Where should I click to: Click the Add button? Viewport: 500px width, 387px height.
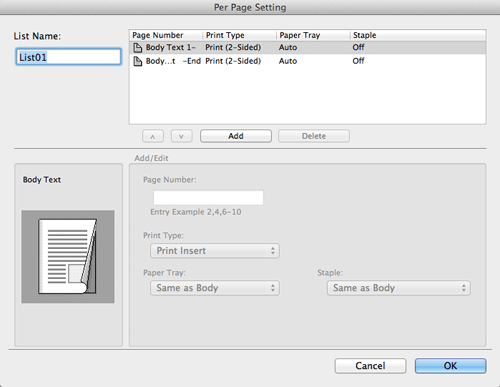point(236,136)
